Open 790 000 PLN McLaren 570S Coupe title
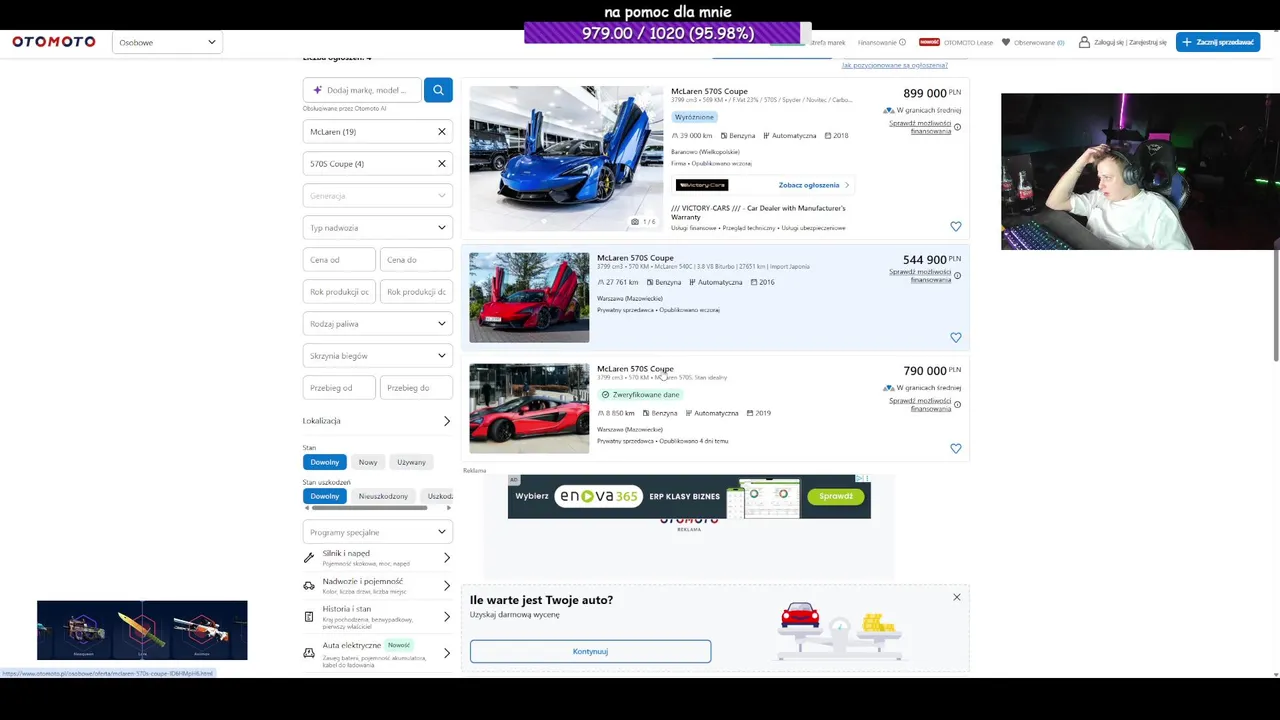The image size is (1280, 720). (x=635, y=369)
